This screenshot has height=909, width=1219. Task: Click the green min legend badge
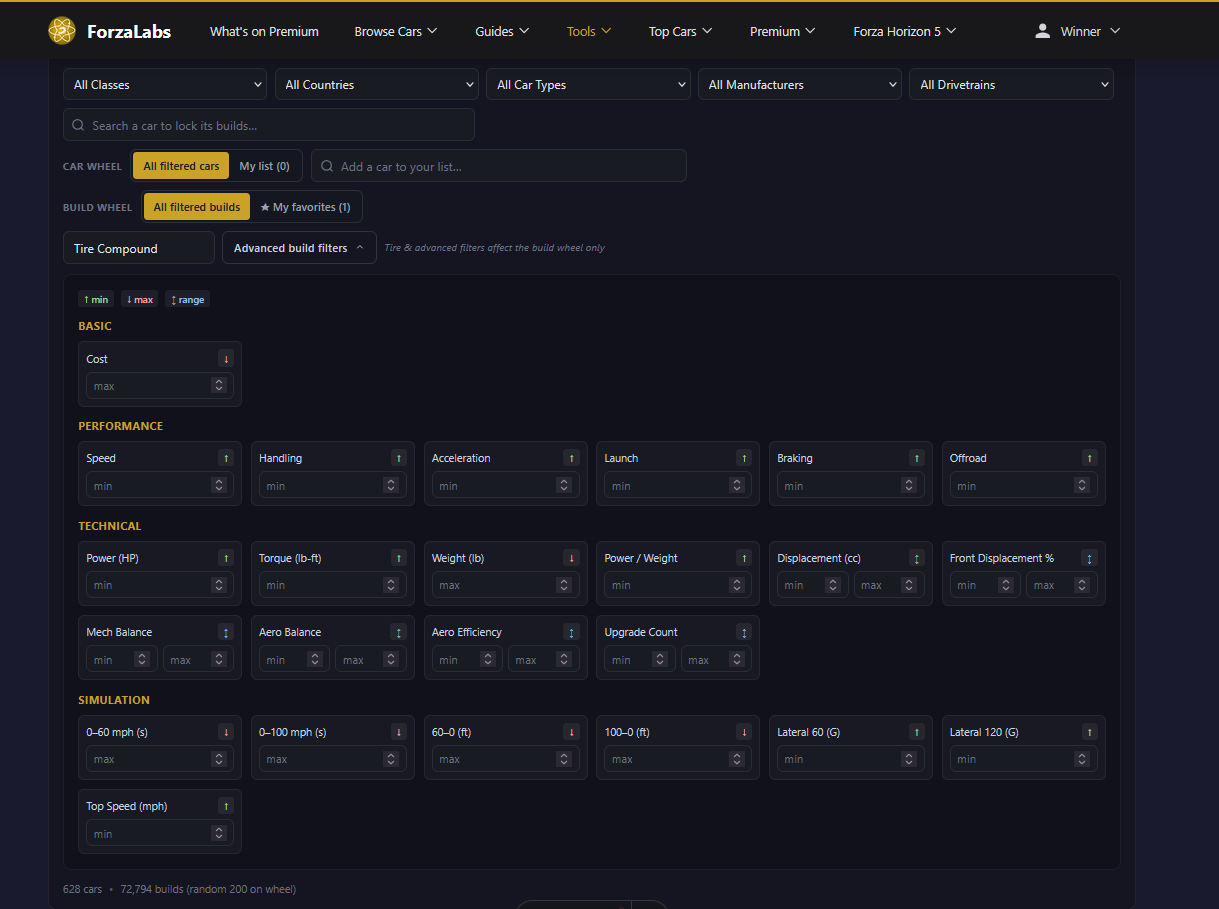(x=96, y=300)
